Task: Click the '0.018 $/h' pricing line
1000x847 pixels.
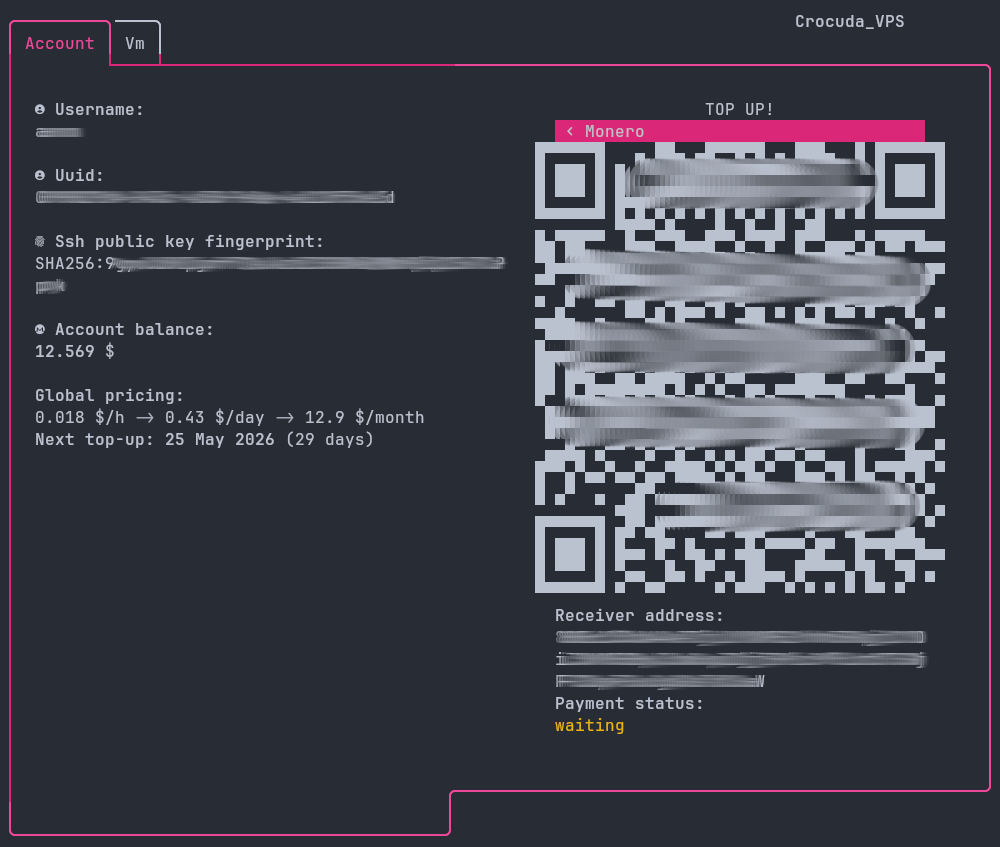Action: click(x=230, y=418)
